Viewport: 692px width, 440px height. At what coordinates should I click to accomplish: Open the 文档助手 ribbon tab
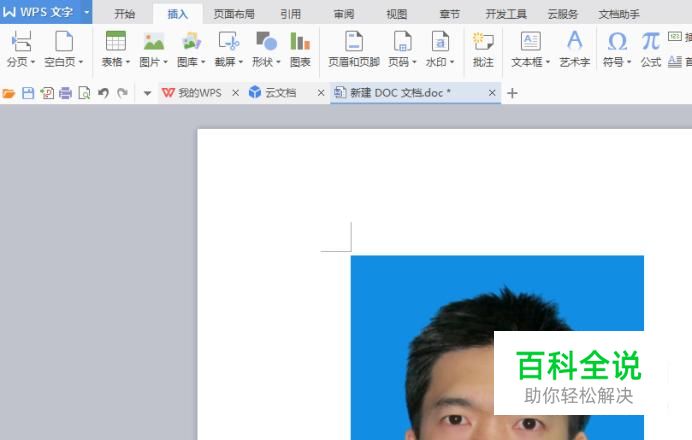[619, 14]
